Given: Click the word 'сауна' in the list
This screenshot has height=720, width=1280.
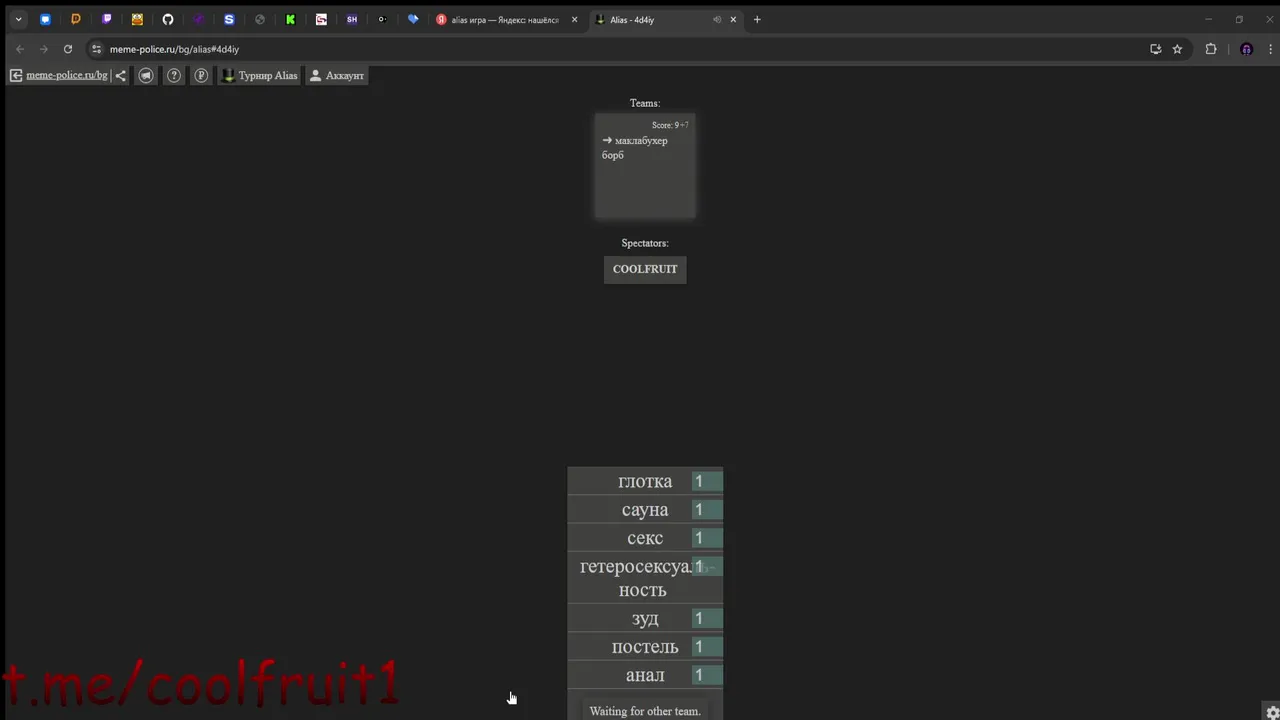Looking at the screenshot, I should 645,510.
